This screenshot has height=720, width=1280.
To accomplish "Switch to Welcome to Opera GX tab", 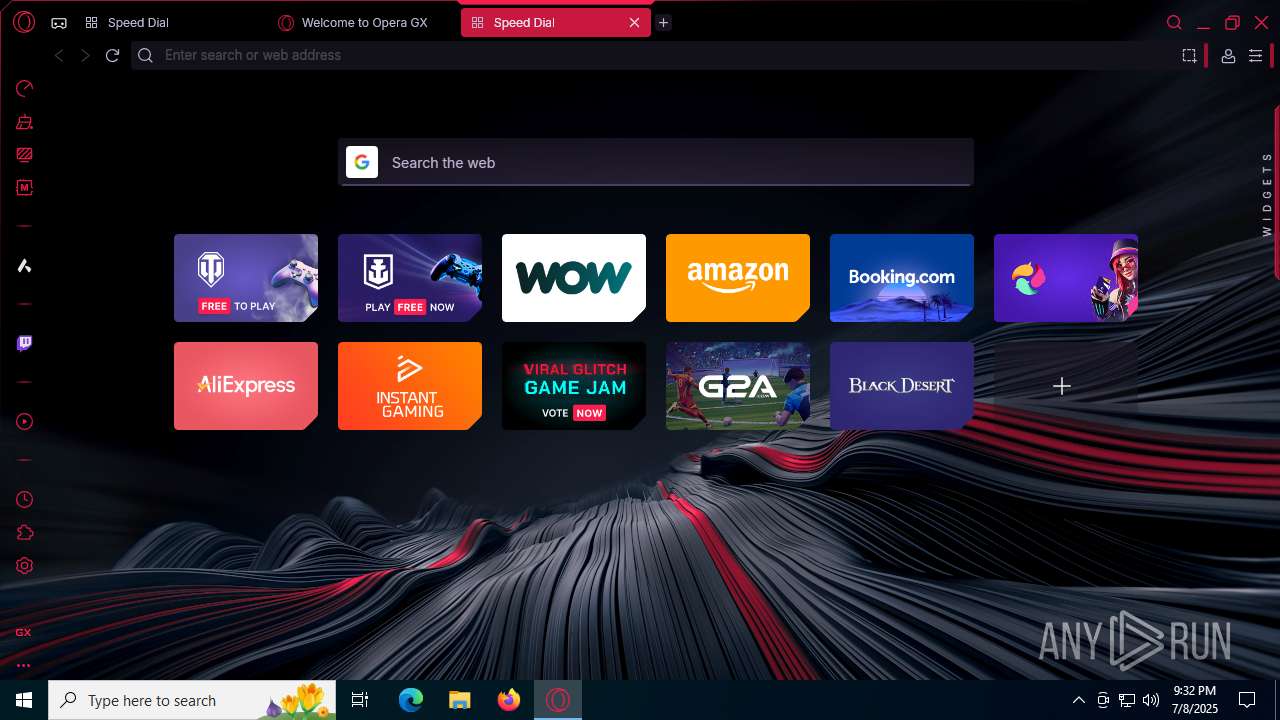I will pos(364,23).
